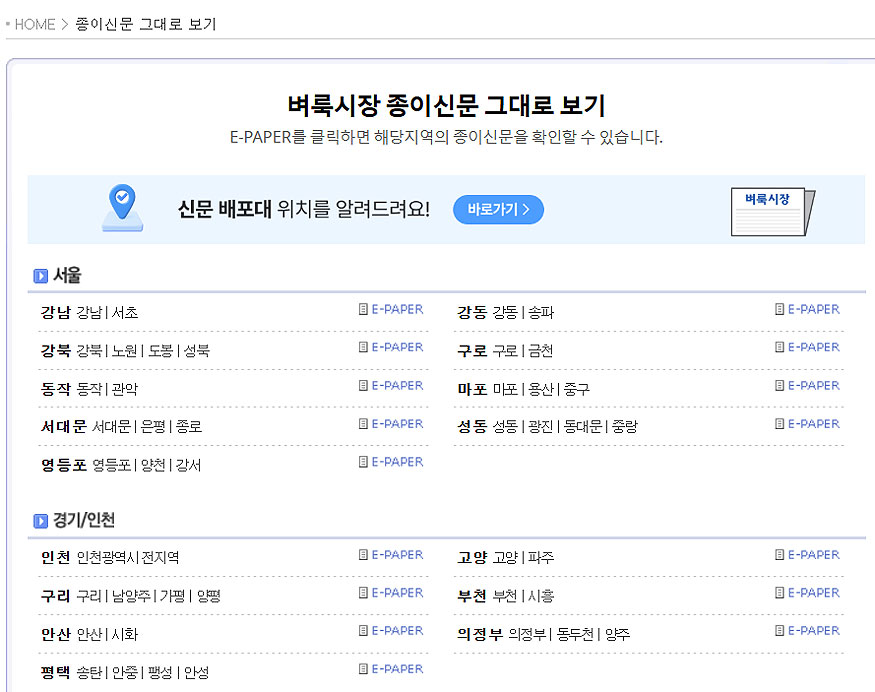The height and width of the screenshot is (692, 875).
Task: Select the 평택 region name
Action: [56, 672]
